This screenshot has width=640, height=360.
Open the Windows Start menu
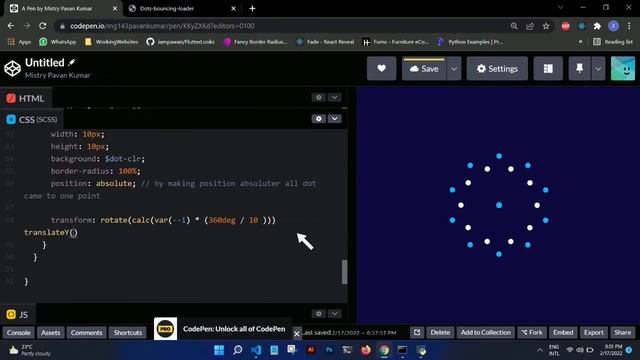pos(219,350)
